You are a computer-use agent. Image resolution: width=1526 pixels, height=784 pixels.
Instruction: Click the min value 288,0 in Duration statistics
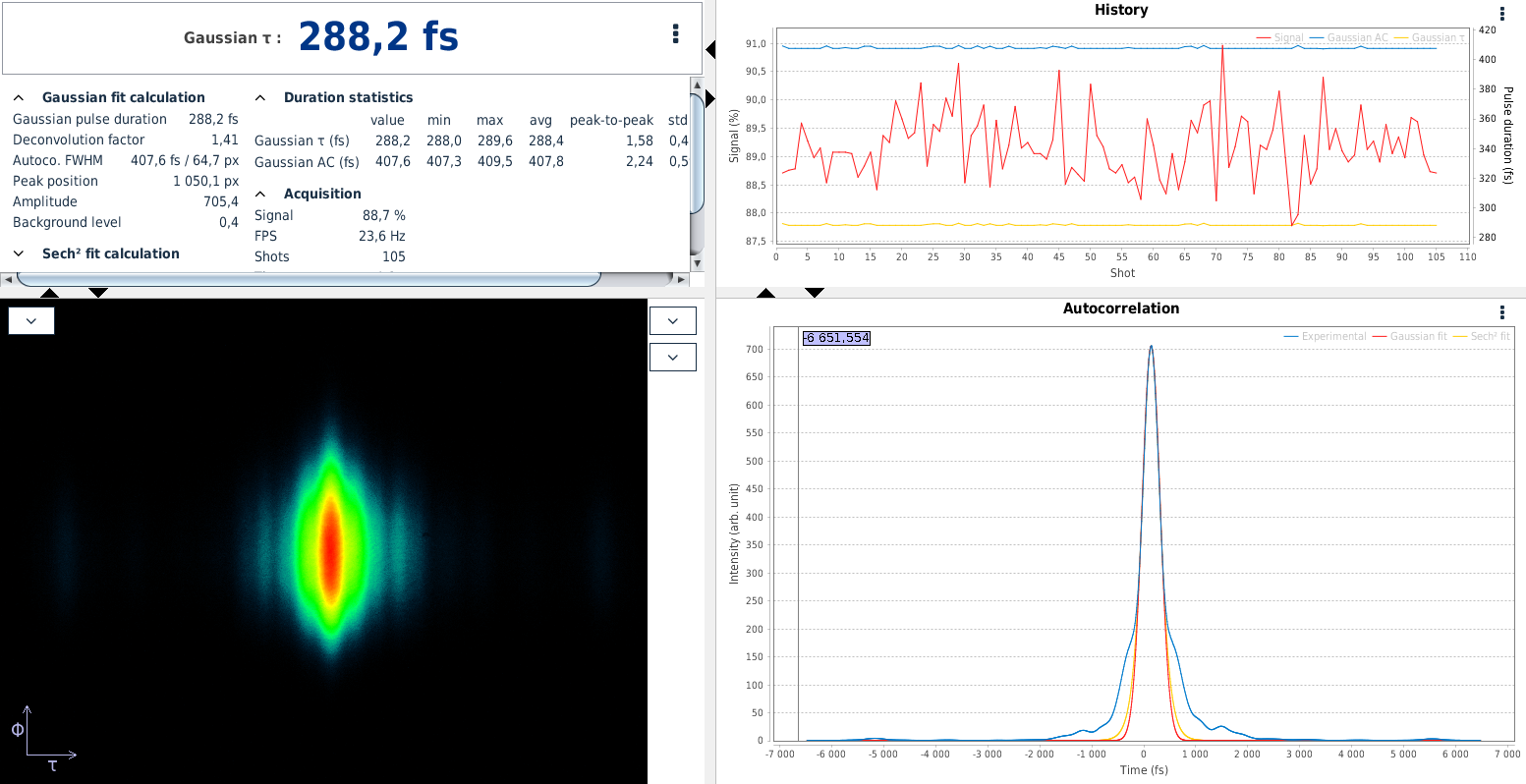(444, 140)
